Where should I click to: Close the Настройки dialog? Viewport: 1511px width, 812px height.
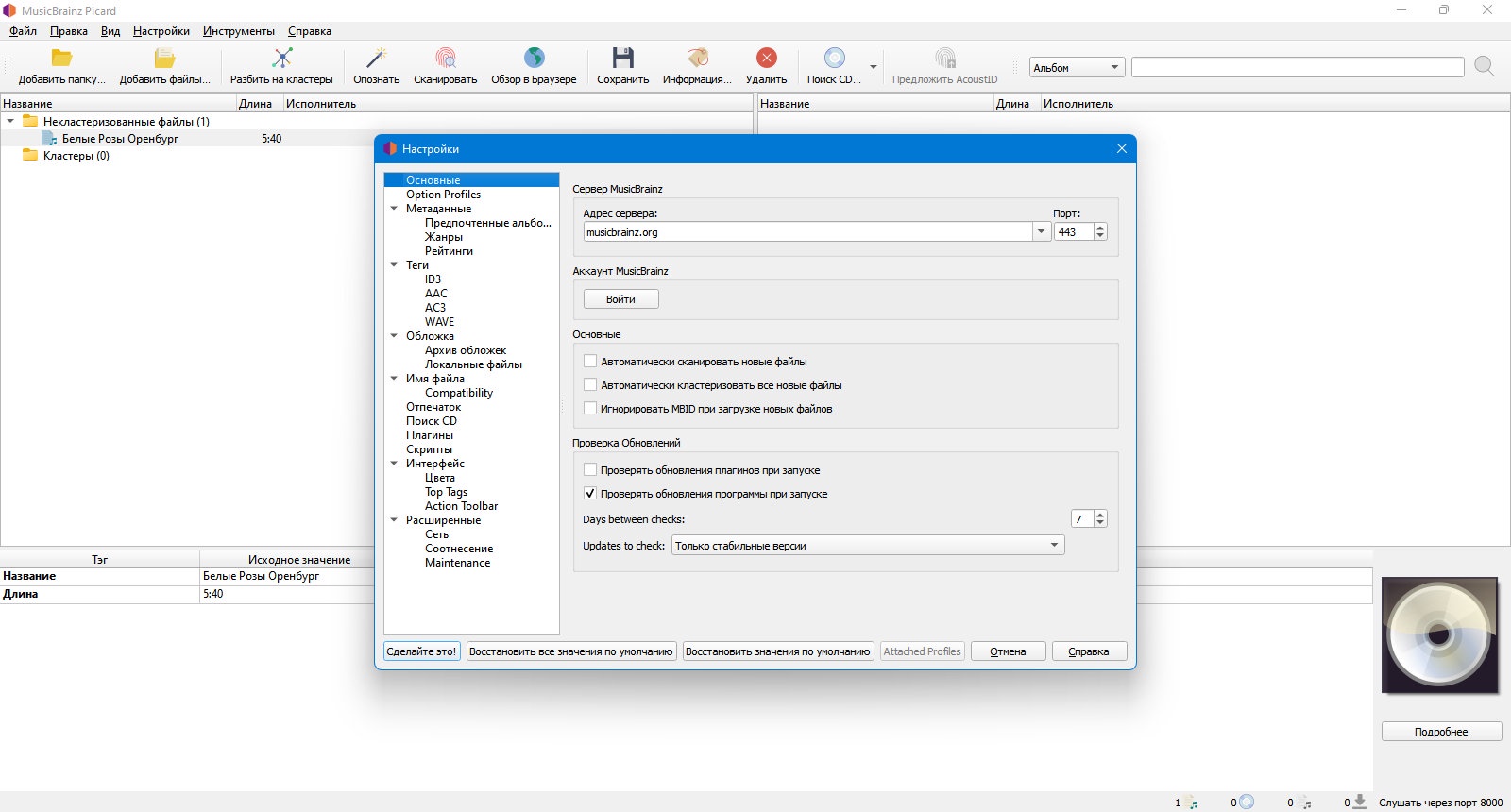[x=1121, y=148]
